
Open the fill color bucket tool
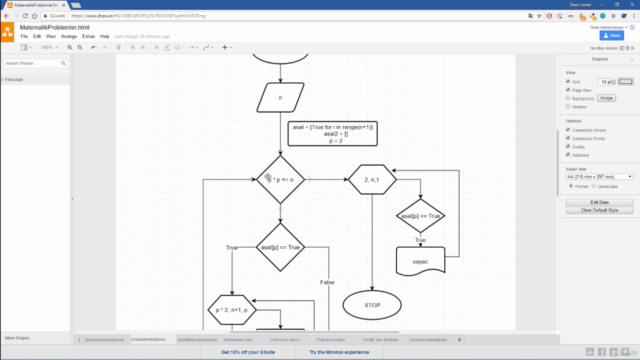157,47
